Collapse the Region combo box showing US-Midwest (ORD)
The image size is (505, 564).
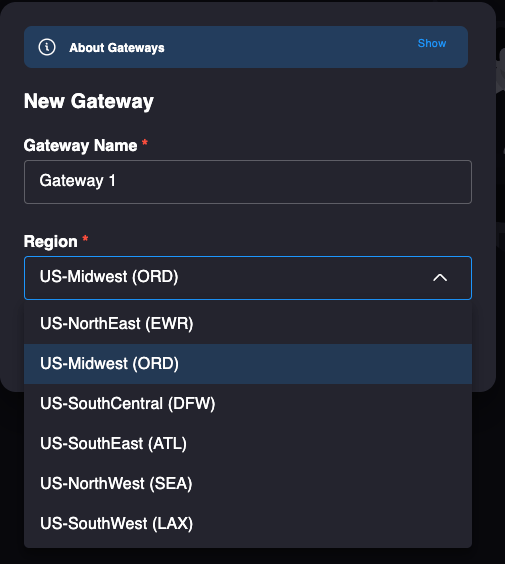(x=248, y=278)
